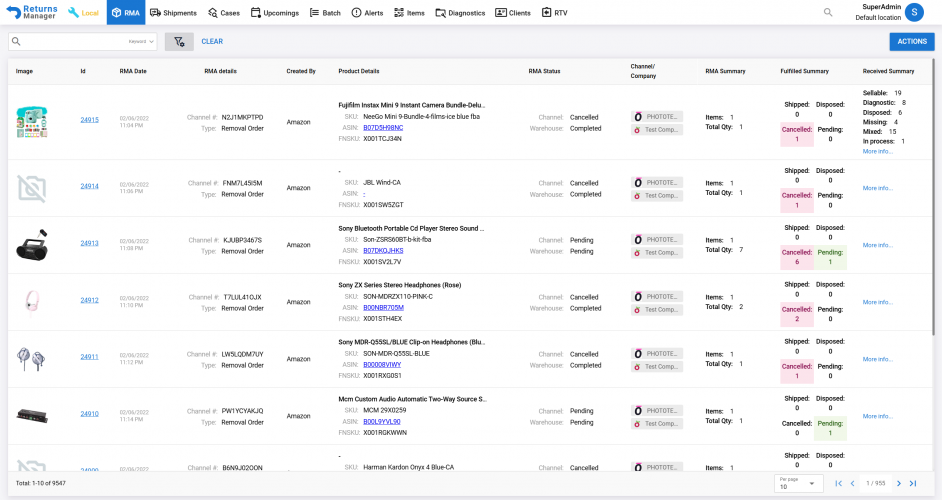Click the PHOTOTE channel chip in row 24911
The image size is (942, 500).
click(657, 354)
